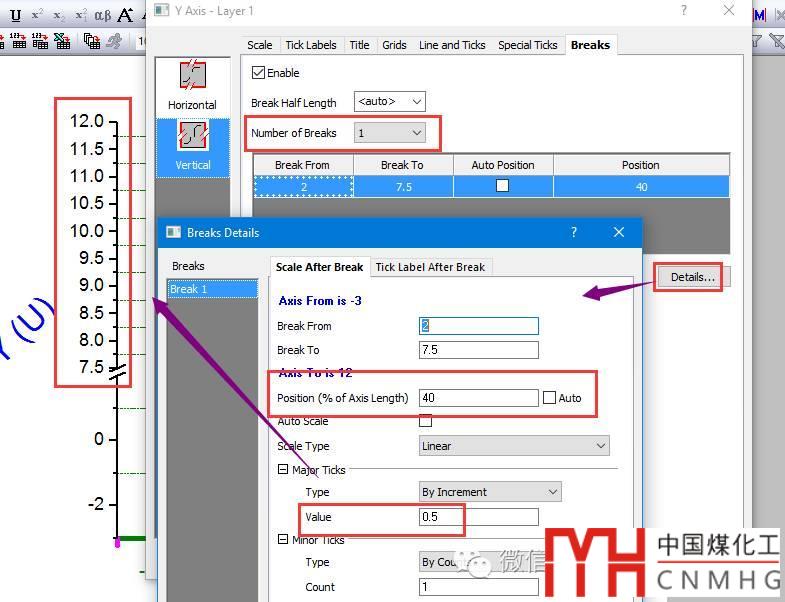Click the increase font size icon
The height and width of the screenshot is (602, 785).
point(125,15)
